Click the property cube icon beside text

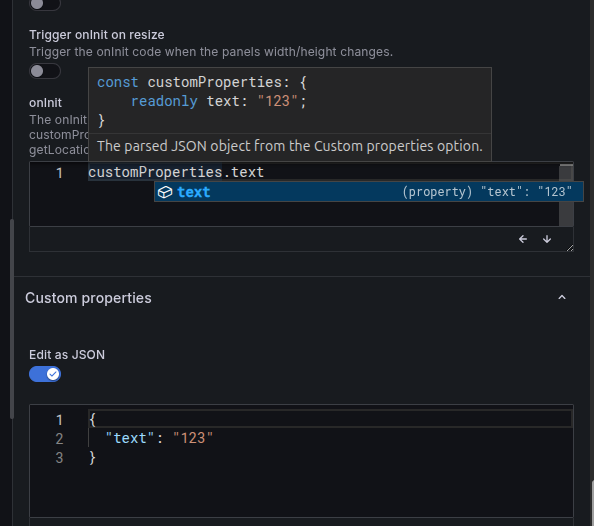click(x=165, y=192)
